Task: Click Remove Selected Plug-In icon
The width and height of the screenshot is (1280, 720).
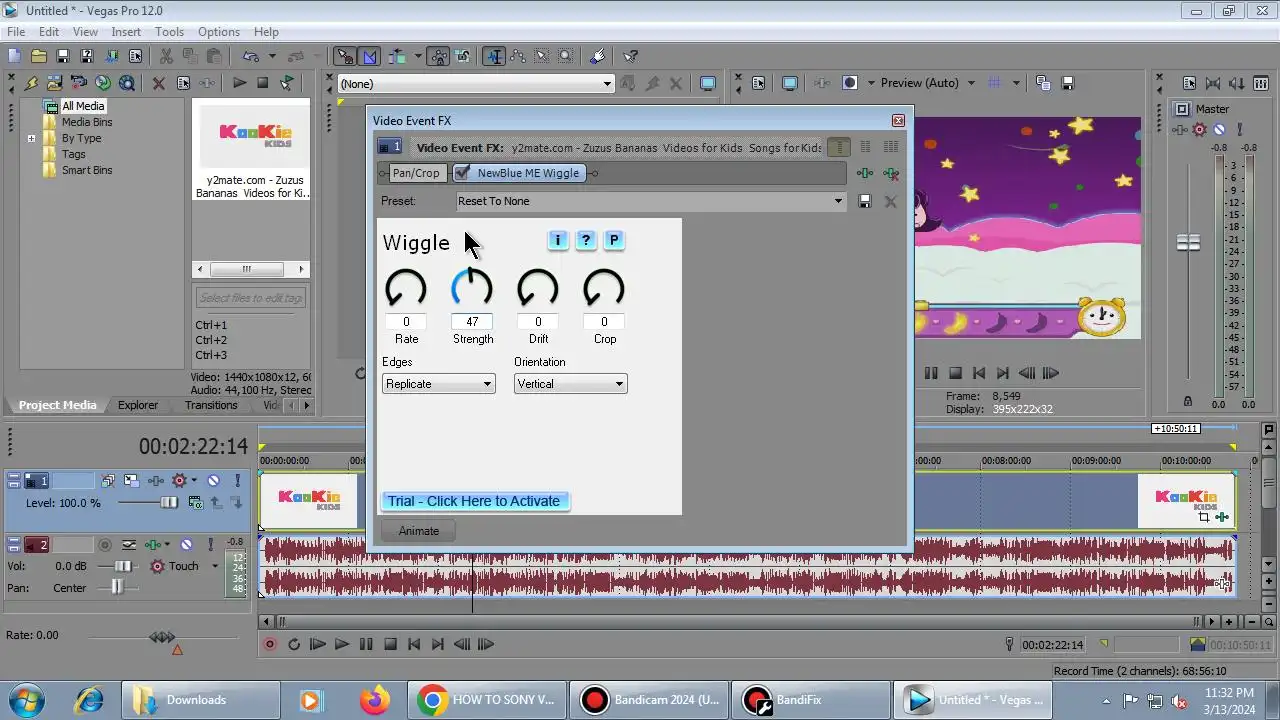Action: click(890, 173)
